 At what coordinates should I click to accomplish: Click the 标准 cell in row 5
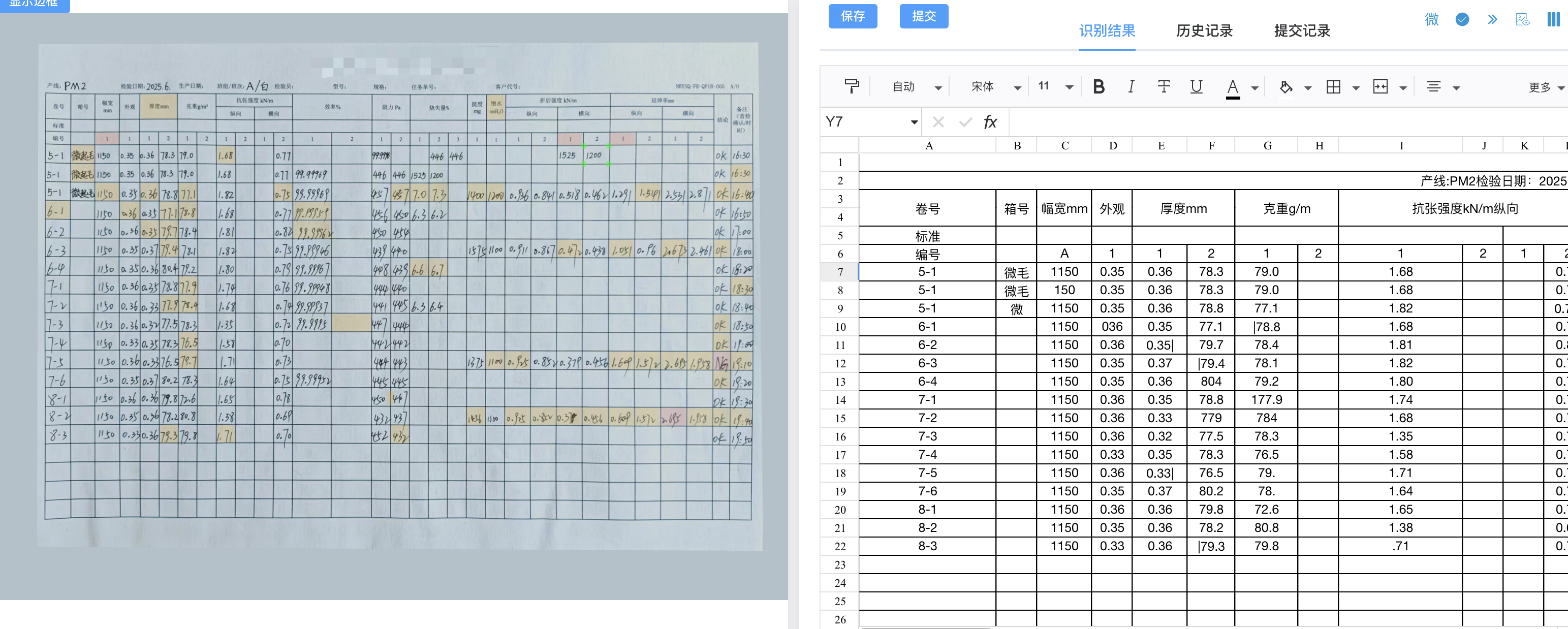(x=928, y=236)
